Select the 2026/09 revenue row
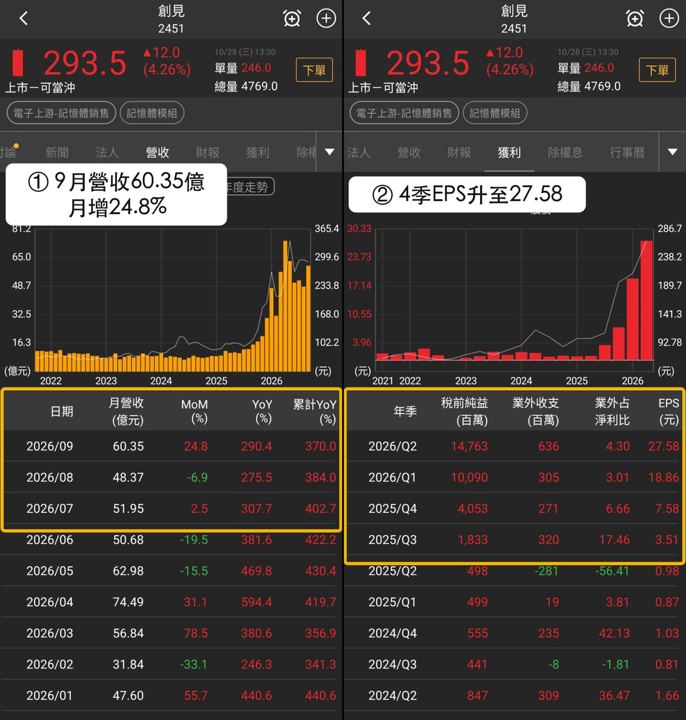686x720 pixels. pyautogui.click(x=171, y=446)
